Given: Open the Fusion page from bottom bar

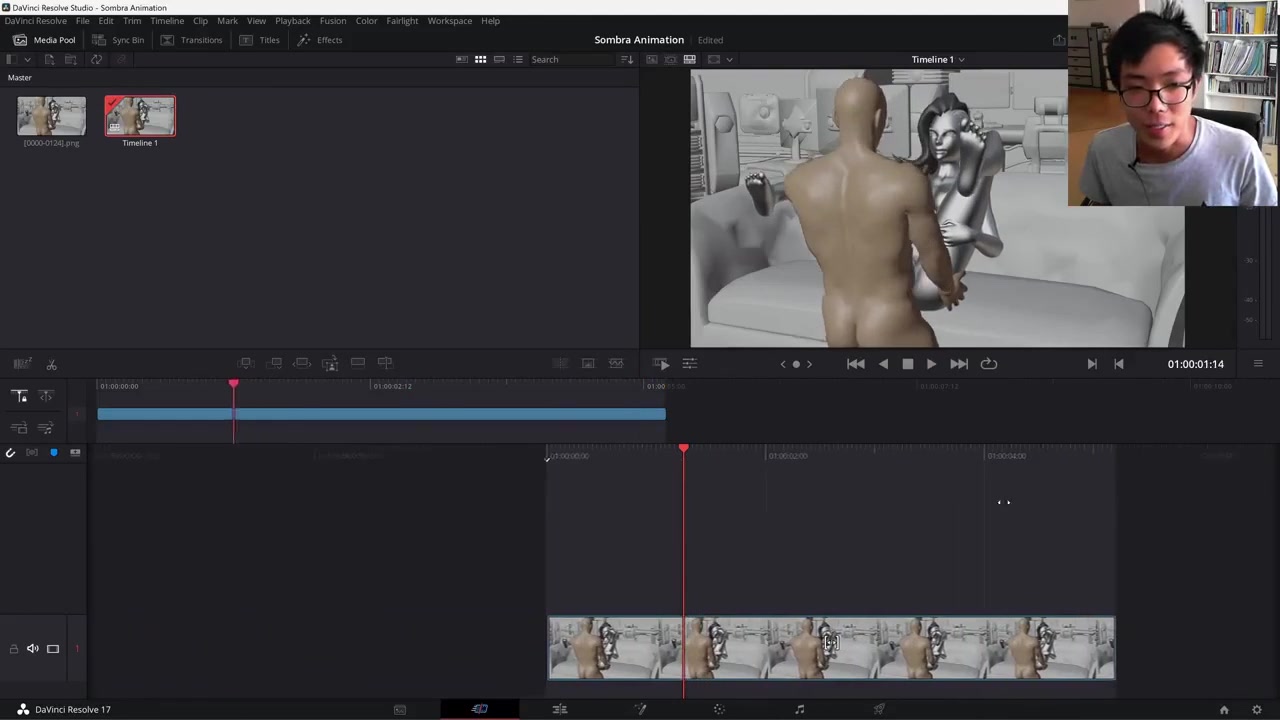Looking at the screenshot, I should [640, 709].
